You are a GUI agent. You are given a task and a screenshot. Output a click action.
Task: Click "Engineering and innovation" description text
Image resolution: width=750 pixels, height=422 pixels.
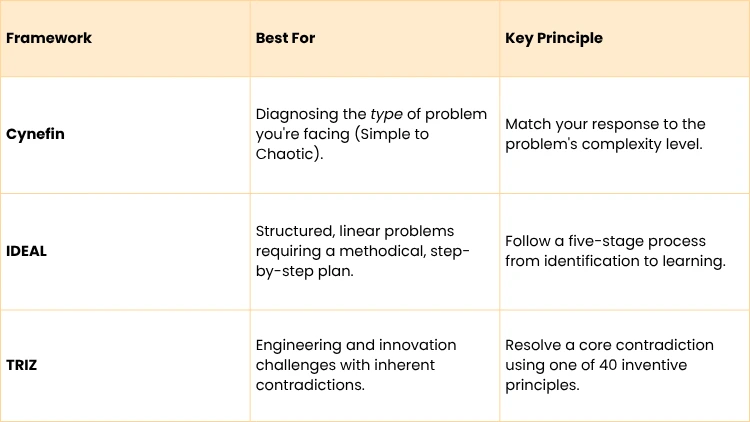pos(355,345)
